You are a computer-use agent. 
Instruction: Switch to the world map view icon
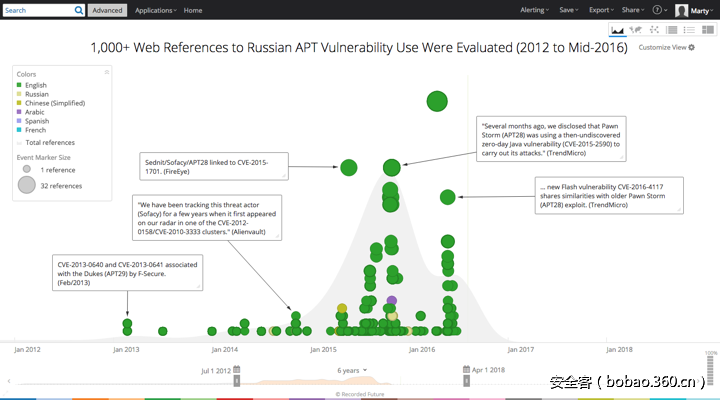click(x=636, y=30)
